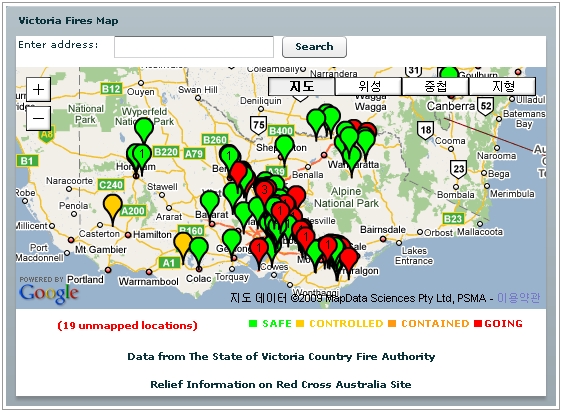Click the Deniliquin town label
This screenshot has height=412, width=562.
(x=261, y=101)
